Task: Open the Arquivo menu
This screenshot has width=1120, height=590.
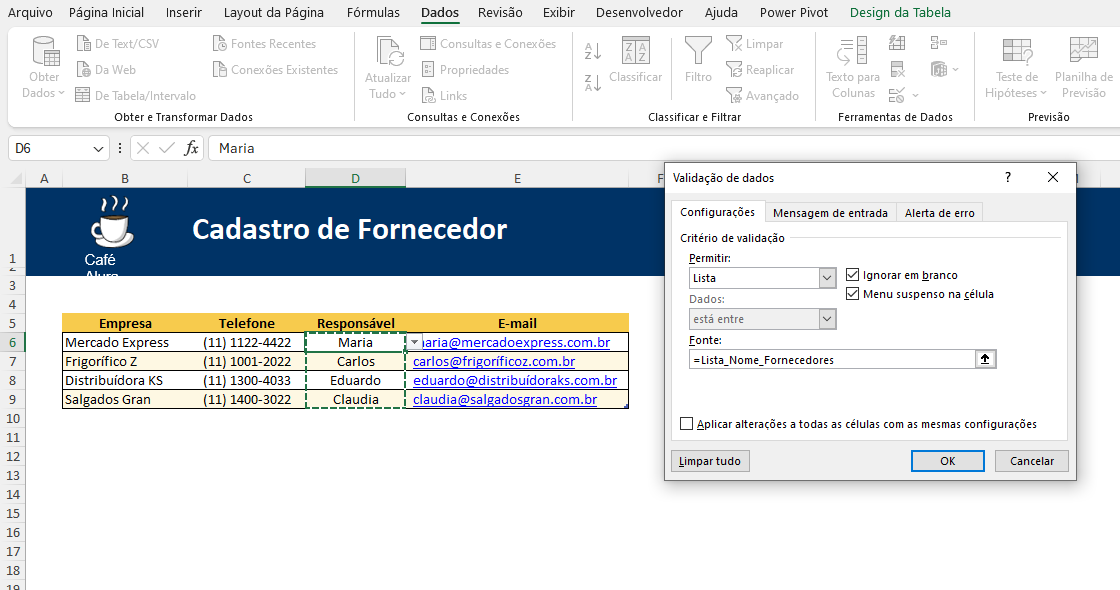Action: point(30,13)
